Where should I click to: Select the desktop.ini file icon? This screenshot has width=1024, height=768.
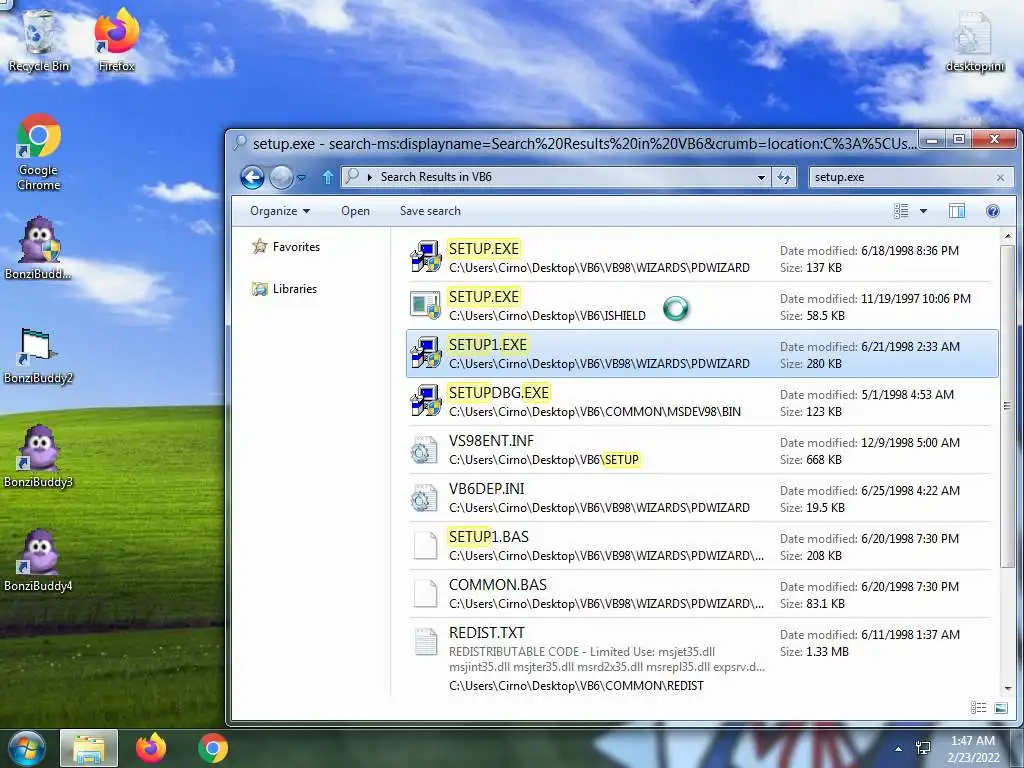pyautogui.click(x=974, y=42)
